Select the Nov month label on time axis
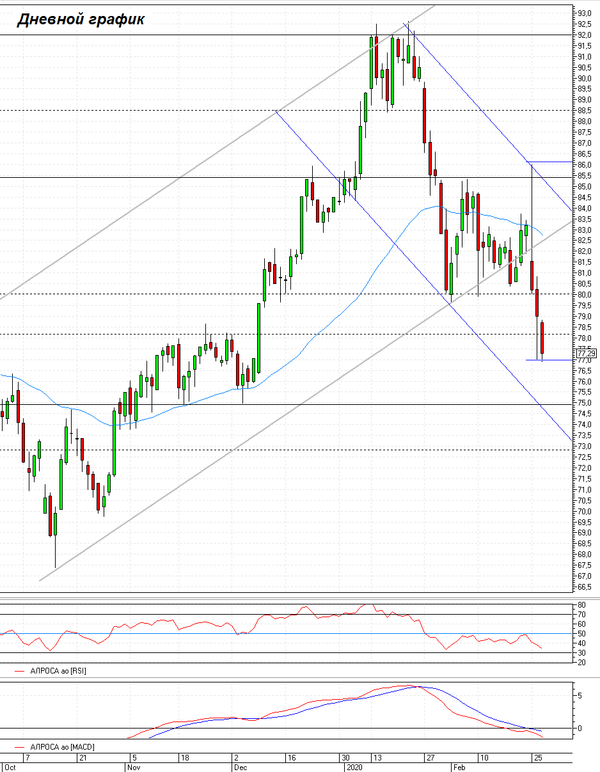 coord(133,767)
